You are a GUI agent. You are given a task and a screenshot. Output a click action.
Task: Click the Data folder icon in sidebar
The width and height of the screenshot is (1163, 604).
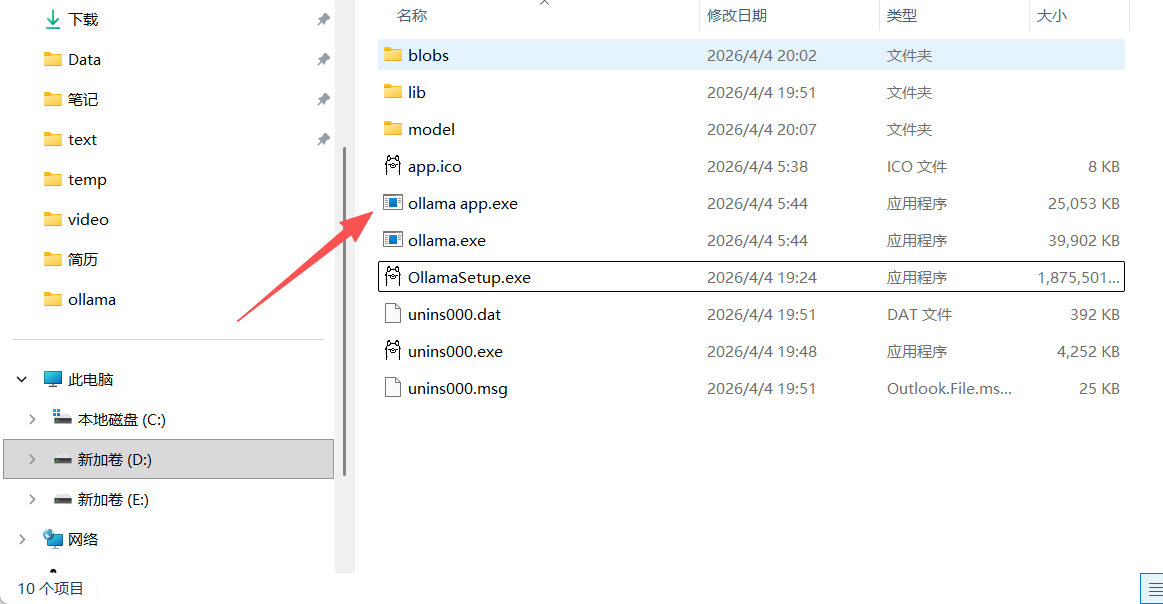[x=53, y=59]
